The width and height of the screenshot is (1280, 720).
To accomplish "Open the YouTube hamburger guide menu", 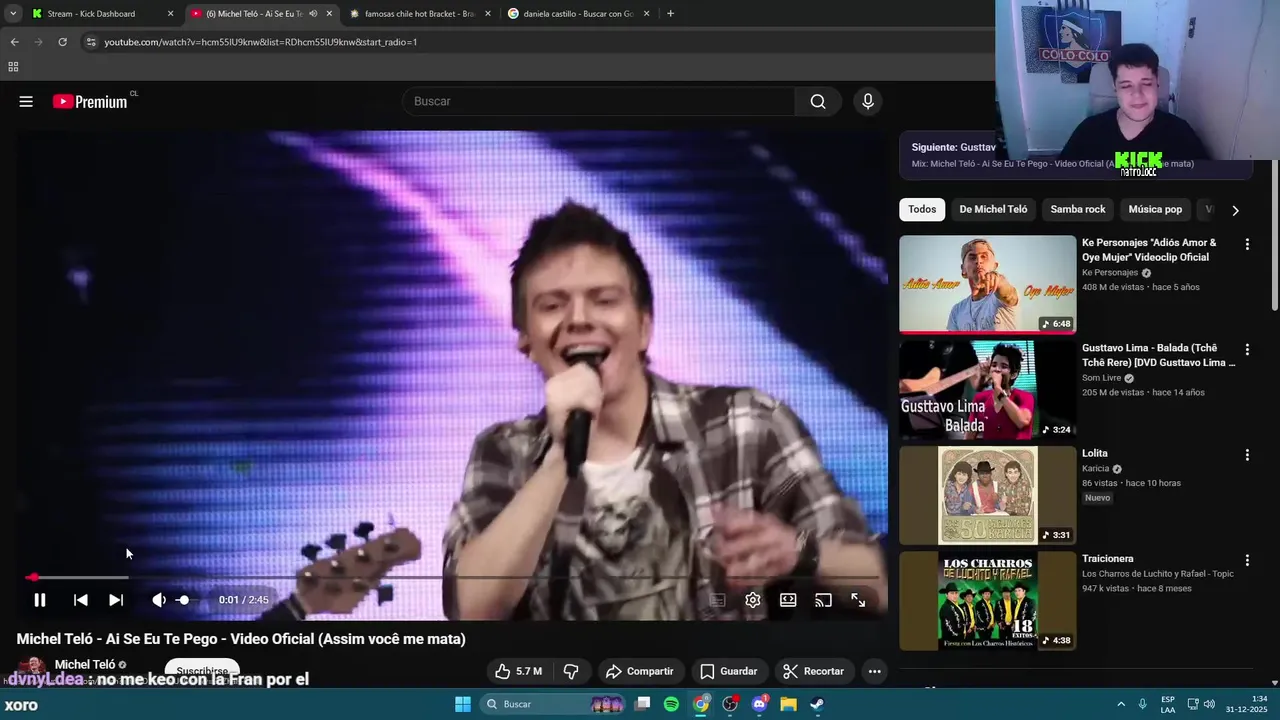I will tap(26, 101).
